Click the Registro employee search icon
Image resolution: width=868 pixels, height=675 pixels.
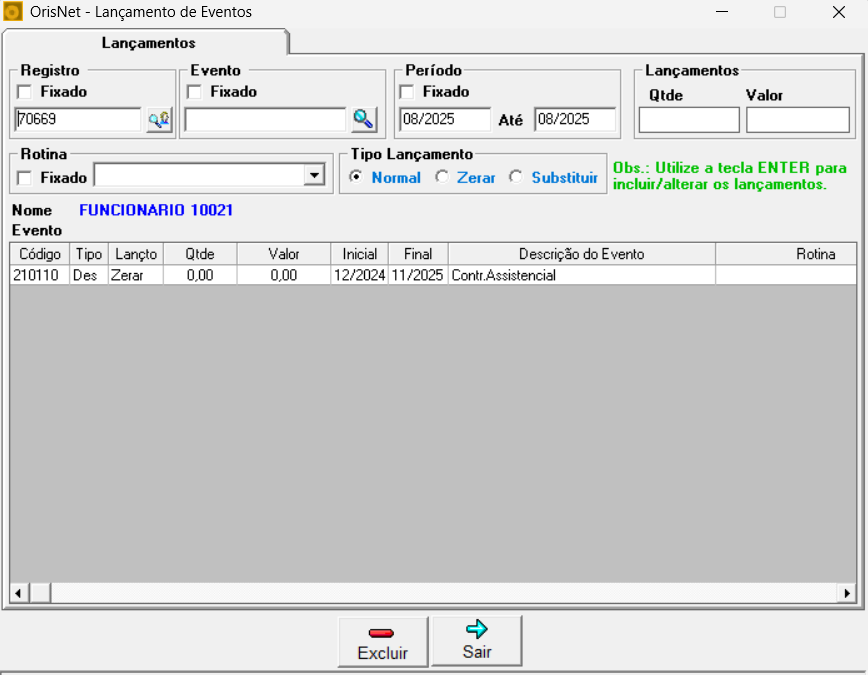[x=159, y=120]
